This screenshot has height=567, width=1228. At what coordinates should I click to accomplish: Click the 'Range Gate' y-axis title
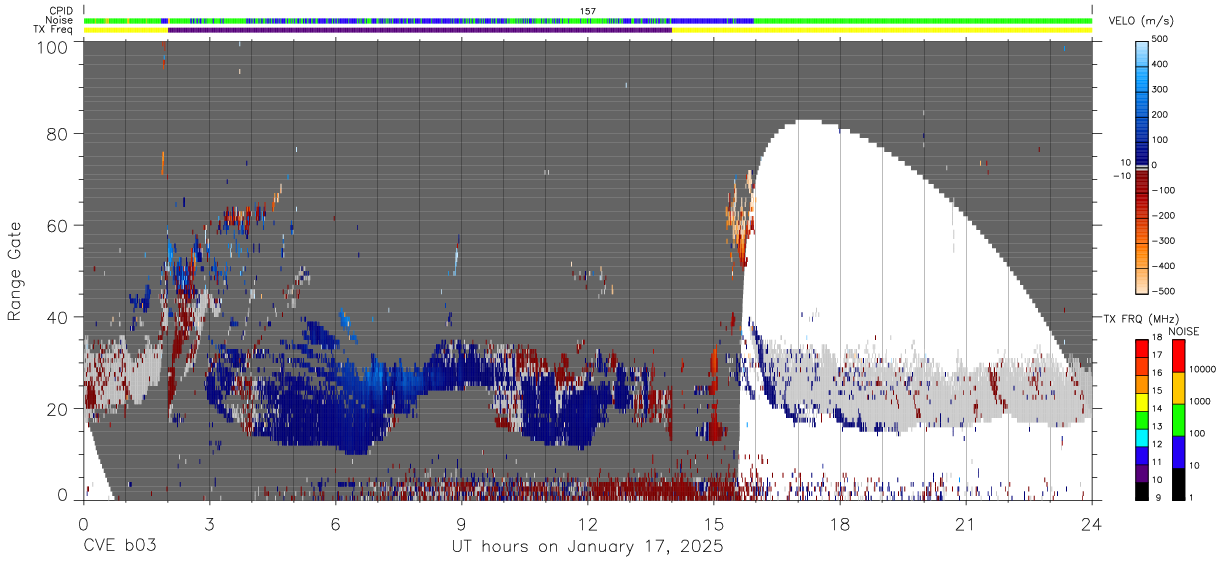click(15, 271)
